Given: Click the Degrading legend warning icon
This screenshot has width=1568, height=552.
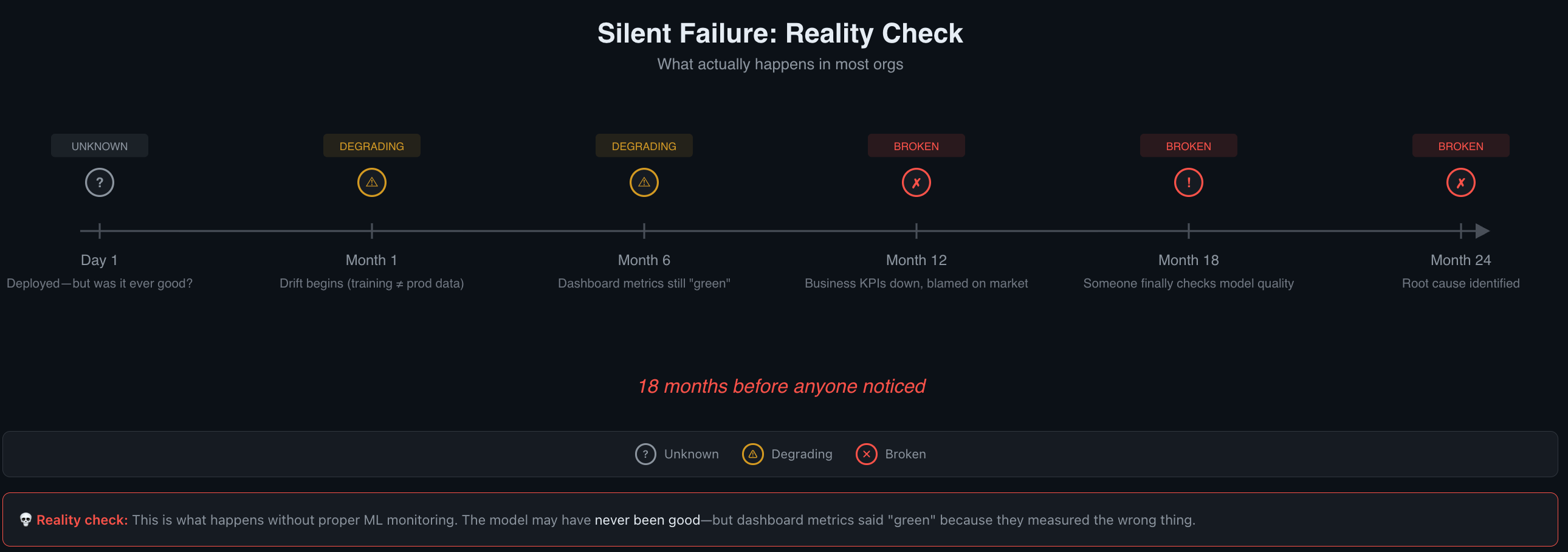Looking at the screenshot, I should coord(752,454).
